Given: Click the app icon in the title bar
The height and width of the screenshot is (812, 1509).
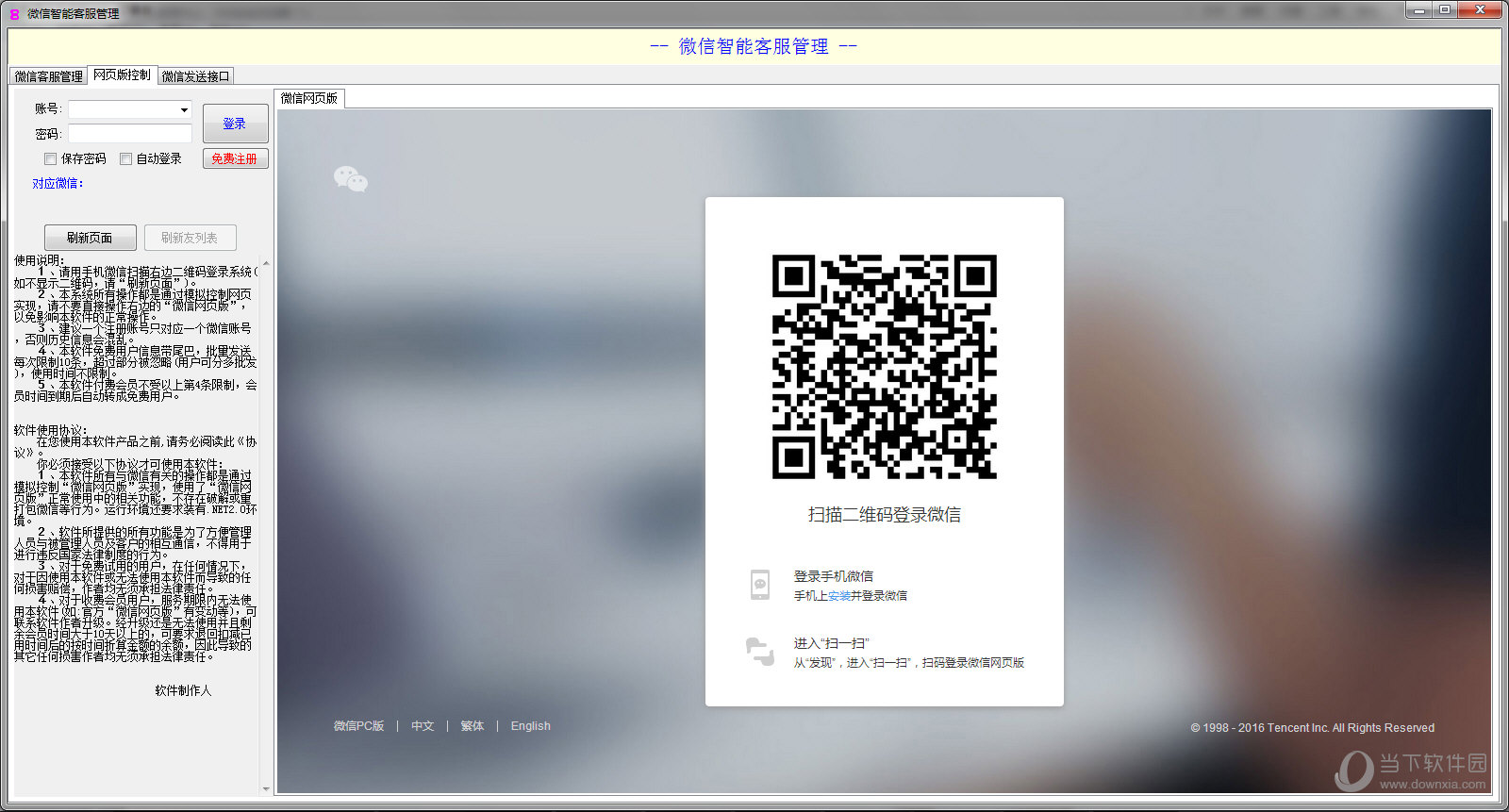Looking at the screenshot, I should 14,13.
